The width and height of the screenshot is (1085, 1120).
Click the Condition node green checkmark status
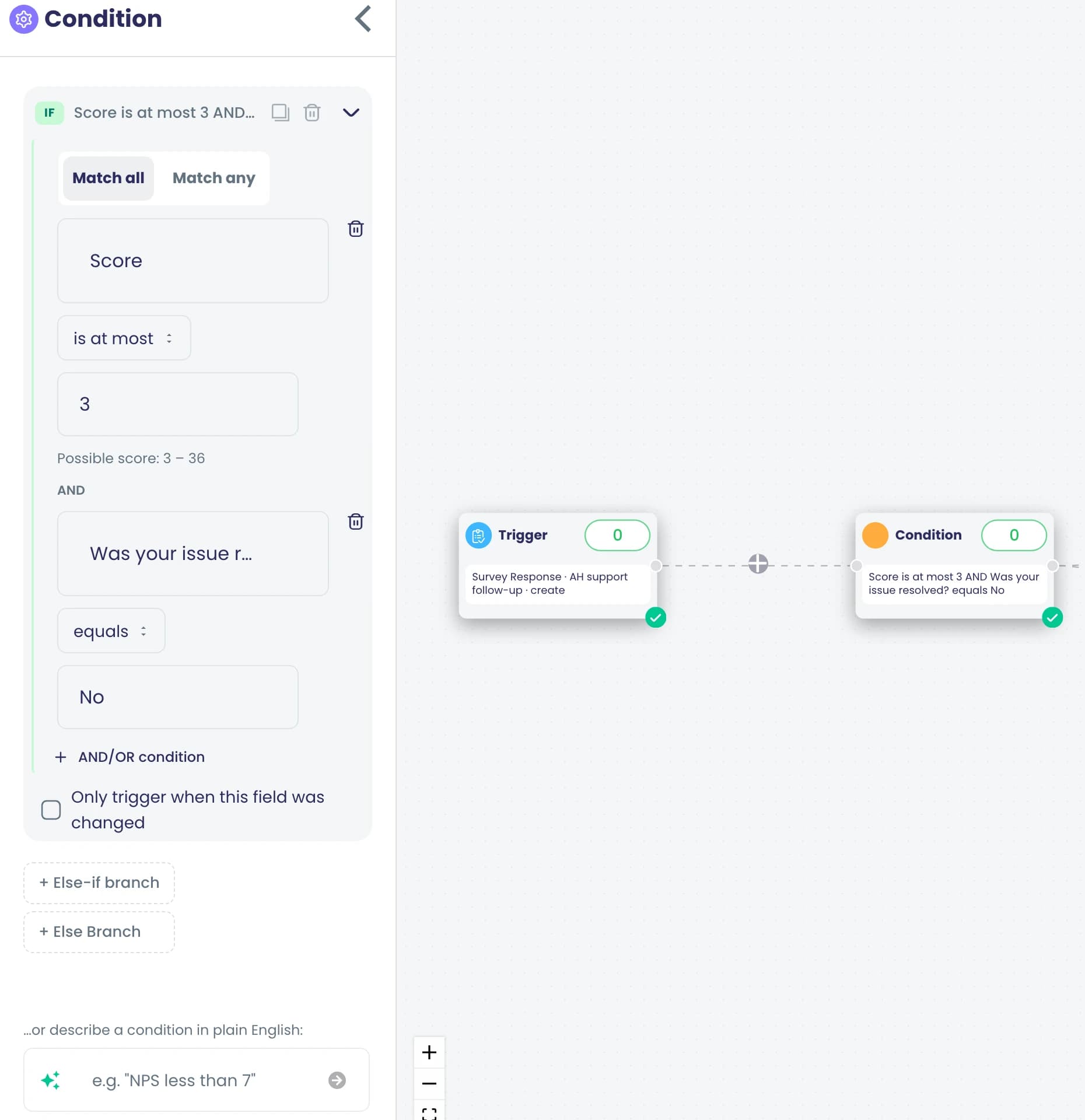[x=1052, y=617]
